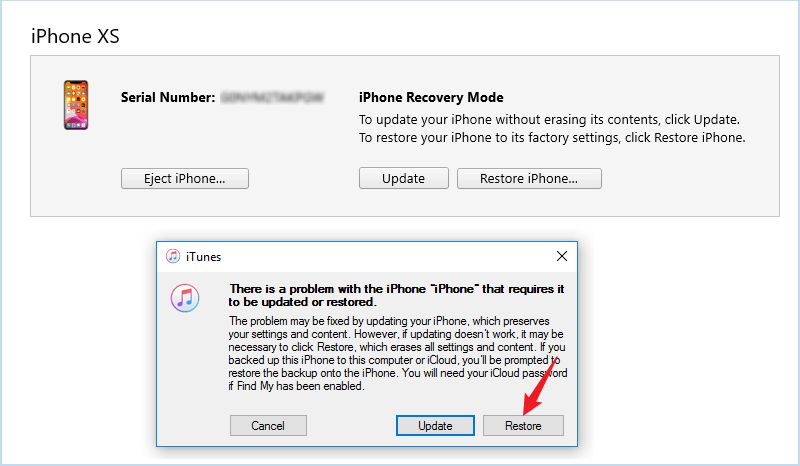Viewport: 800px width, 466px height.
Task: Click the dialog's detailed explanation paragraph
Action: tap(397, 353)
